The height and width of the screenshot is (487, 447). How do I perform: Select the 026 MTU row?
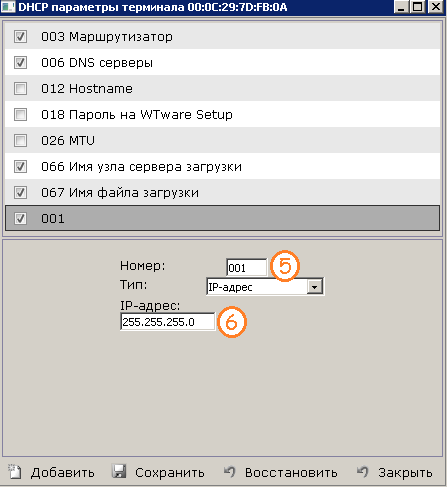click(222, 140)
